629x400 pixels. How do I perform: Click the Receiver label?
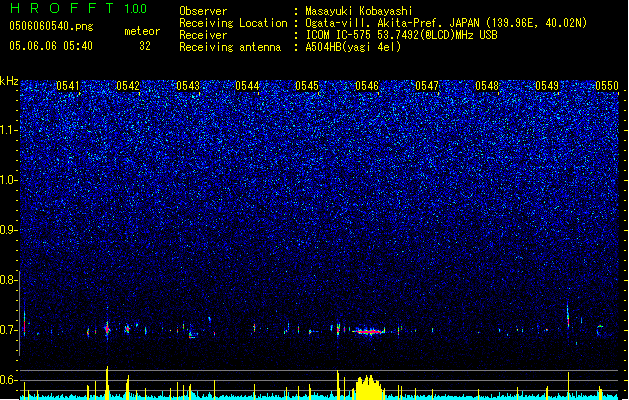(203, 35)
